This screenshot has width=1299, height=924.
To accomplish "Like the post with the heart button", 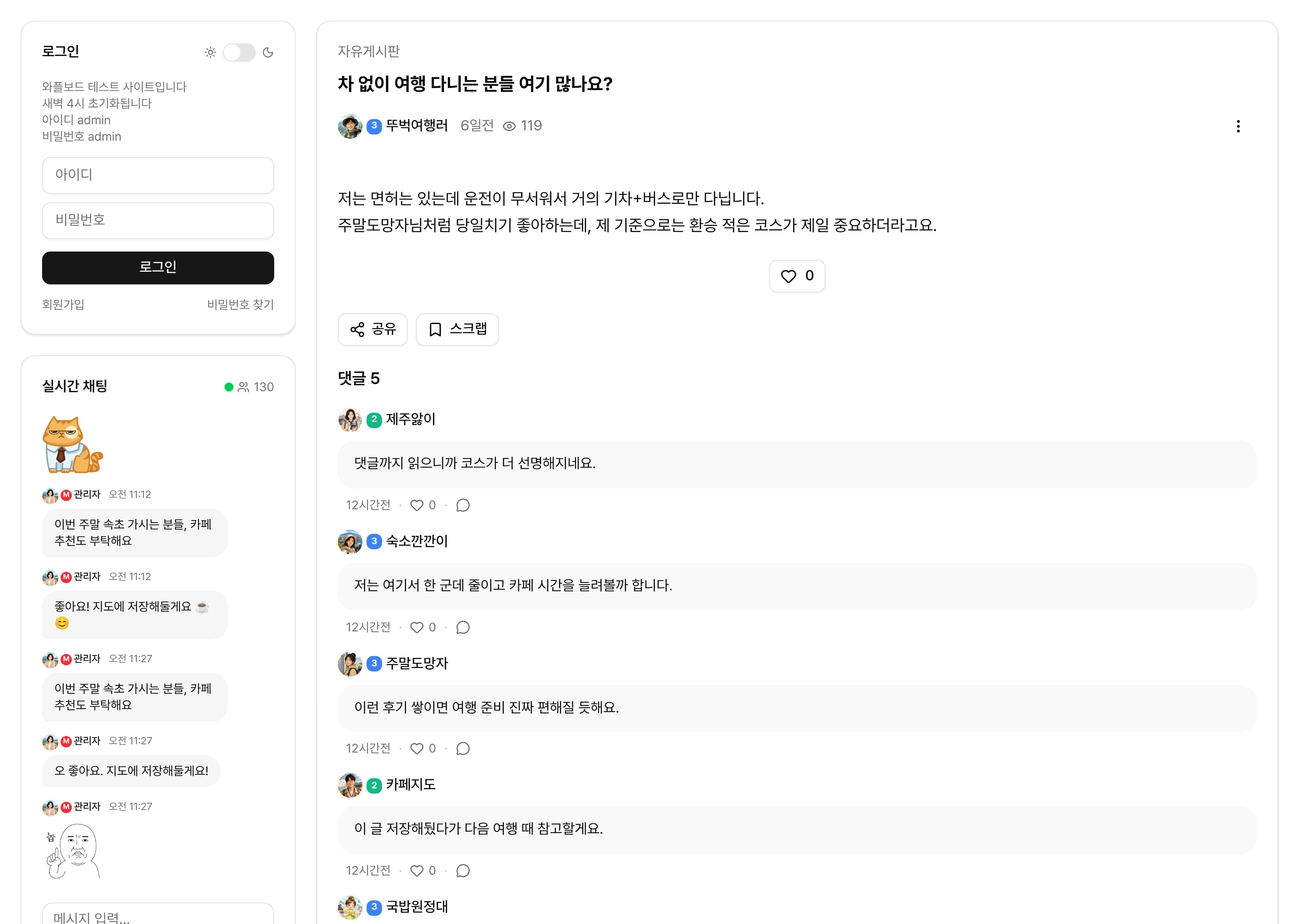I will coord(797,276).
